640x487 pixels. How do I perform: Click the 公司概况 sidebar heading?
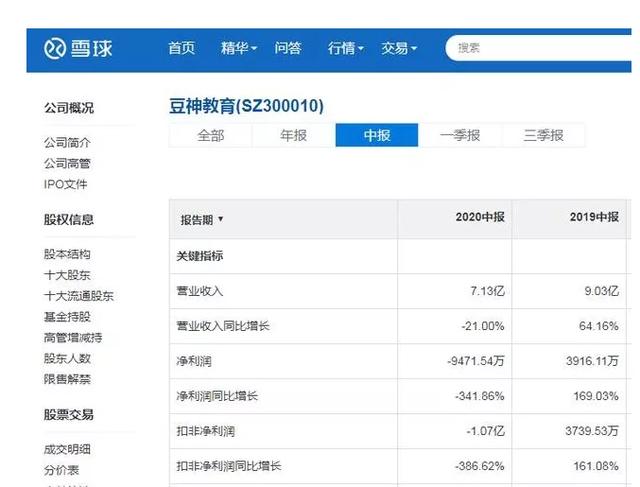coord(69,108)
